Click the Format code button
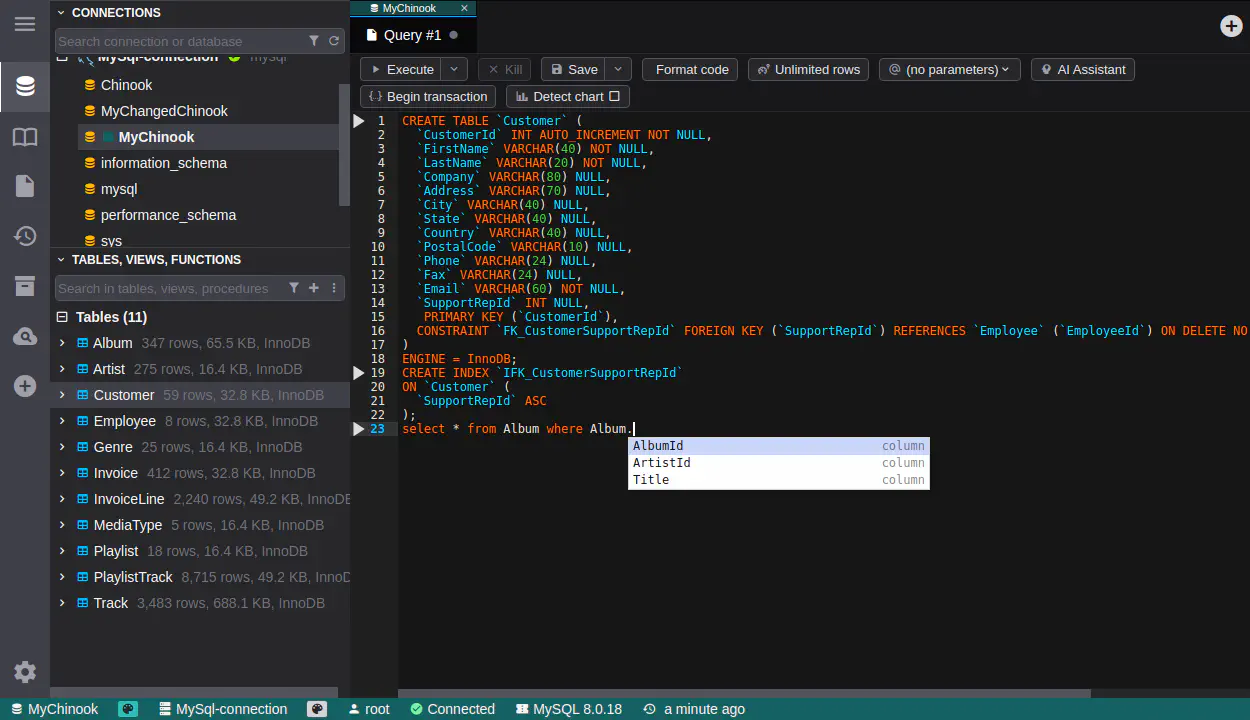 pyautogui.click(x=691, y=69)
